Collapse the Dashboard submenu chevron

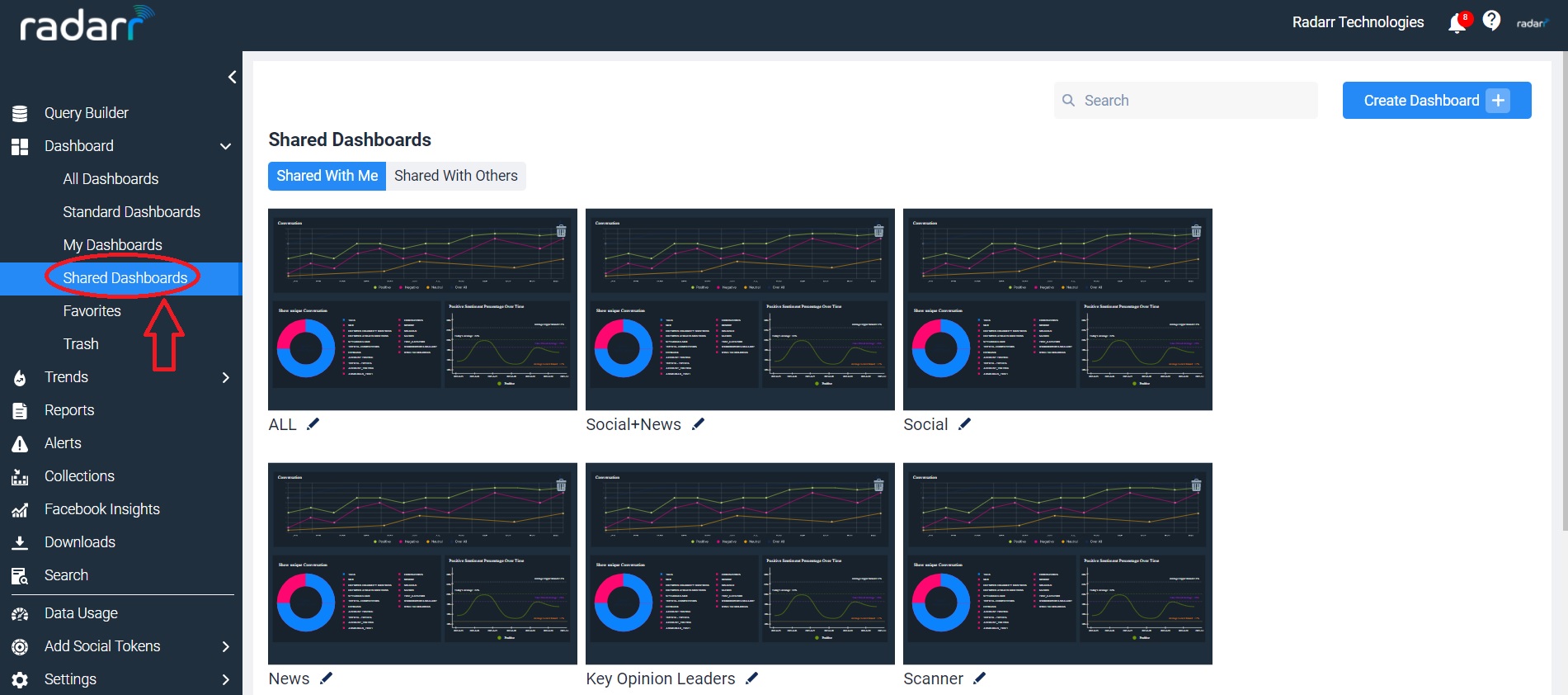pos(225,147)
